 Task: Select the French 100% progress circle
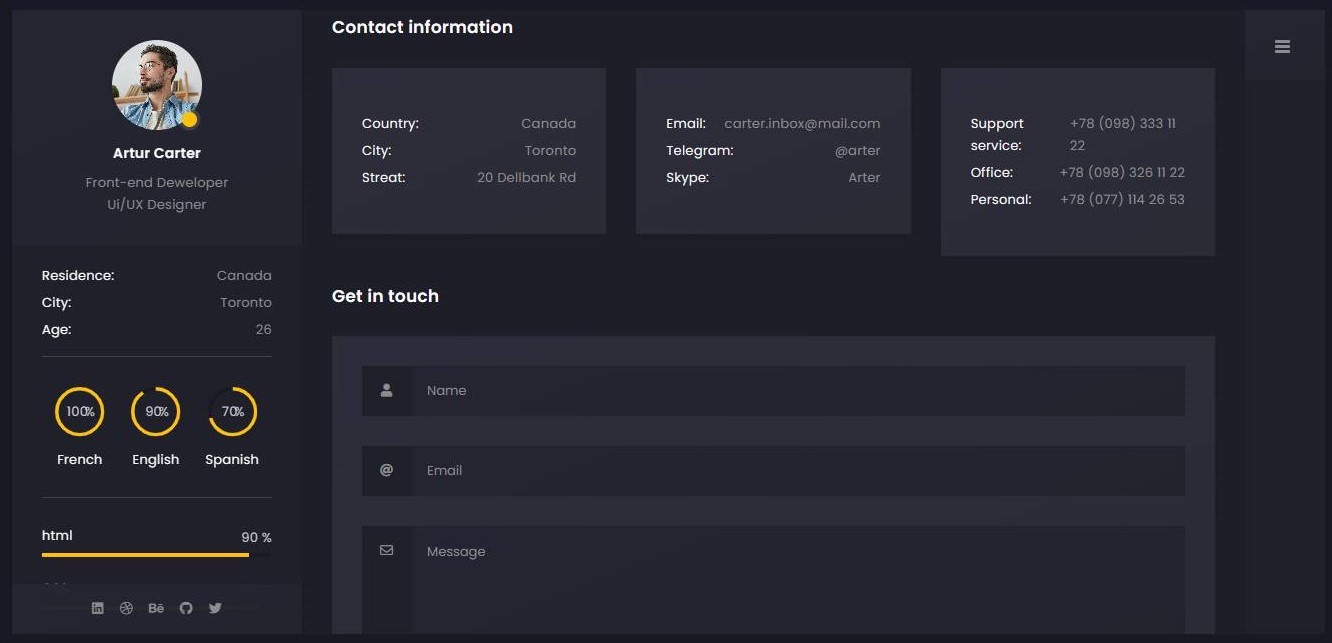coord(80,412)
